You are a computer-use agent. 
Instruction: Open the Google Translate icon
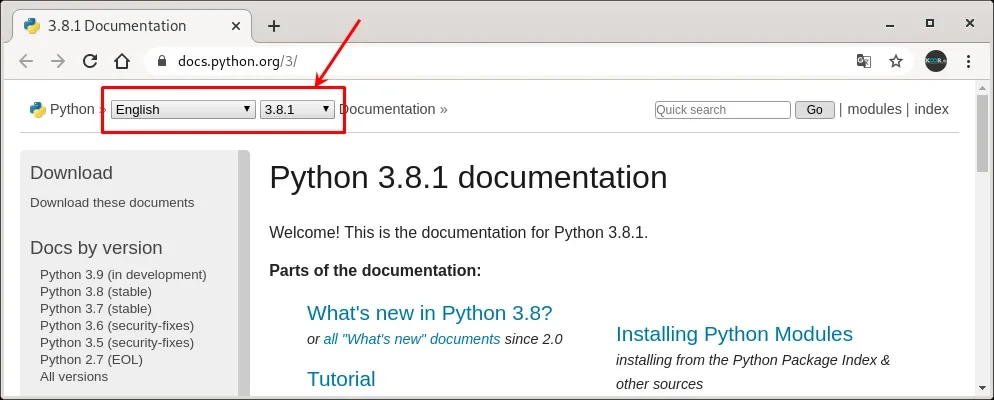[863, 61]
